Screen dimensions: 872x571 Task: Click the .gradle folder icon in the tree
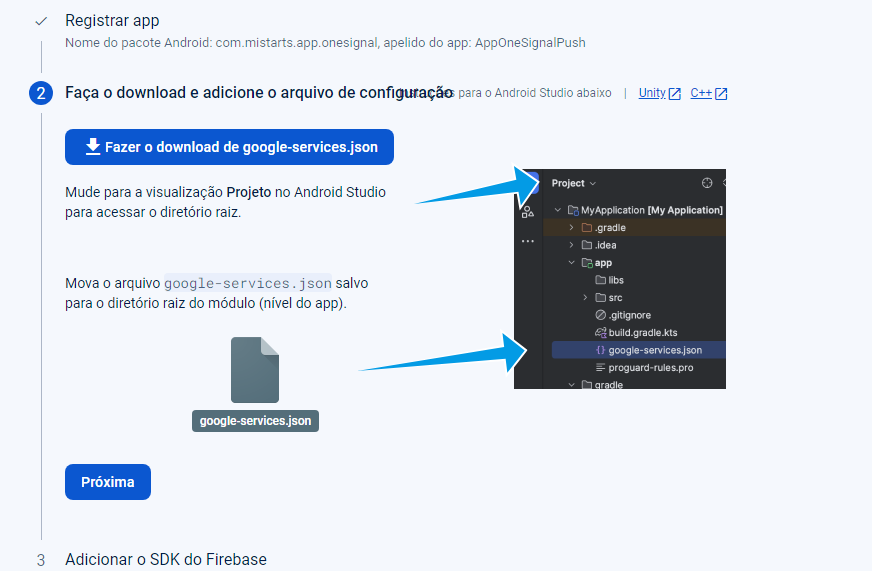coord(587,227)
